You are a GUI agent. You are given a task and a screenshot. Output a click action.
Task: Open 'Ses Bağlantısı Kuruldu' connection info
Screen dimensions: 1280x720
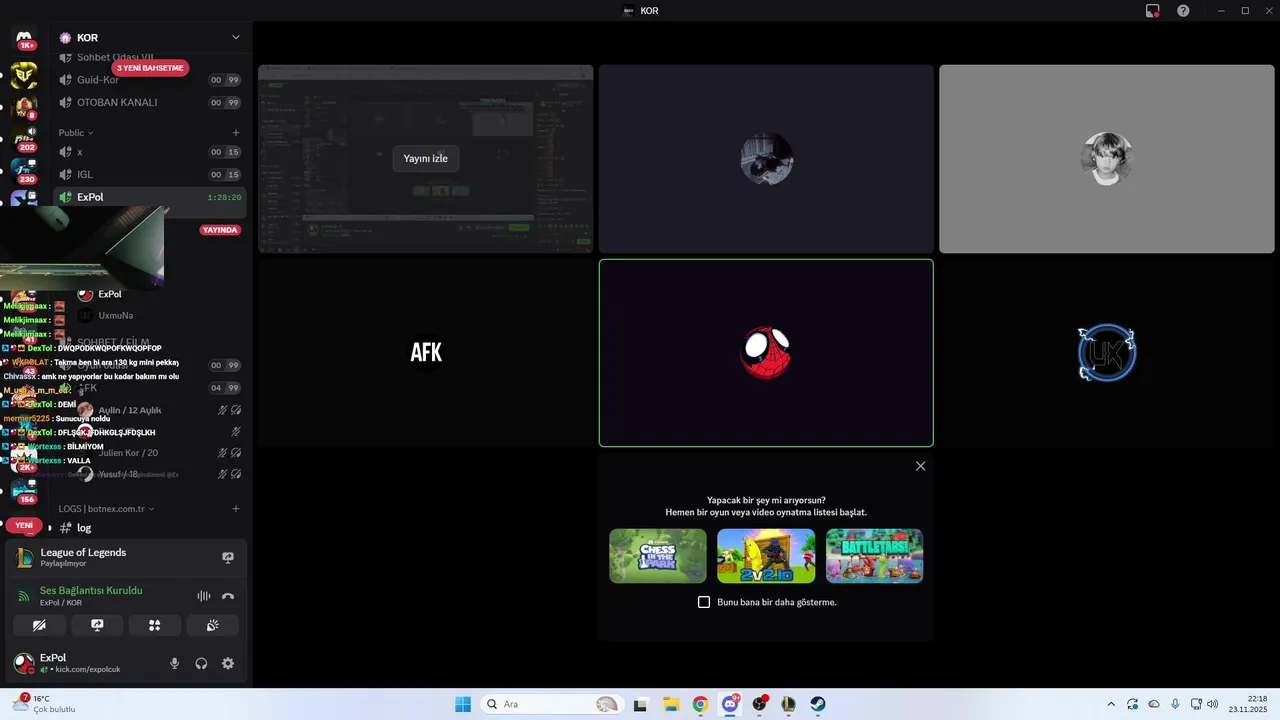tap(91, 590)
